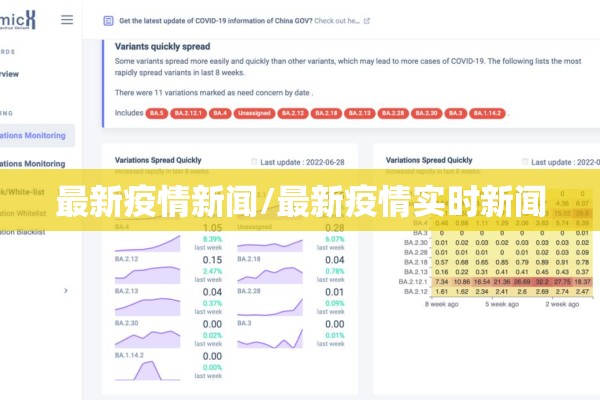
Task: Click the BA.2.12 sparkline chart
Action: [x=148, y=275]
